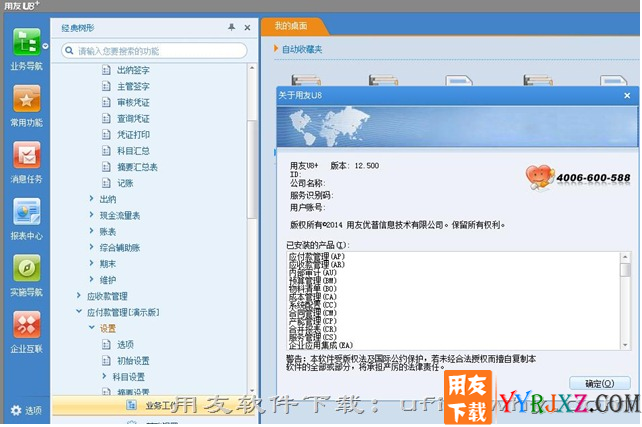642x427 pixels.
Task: Open the 消息任务 envelope icon
Action: click(x=27, y=155)
